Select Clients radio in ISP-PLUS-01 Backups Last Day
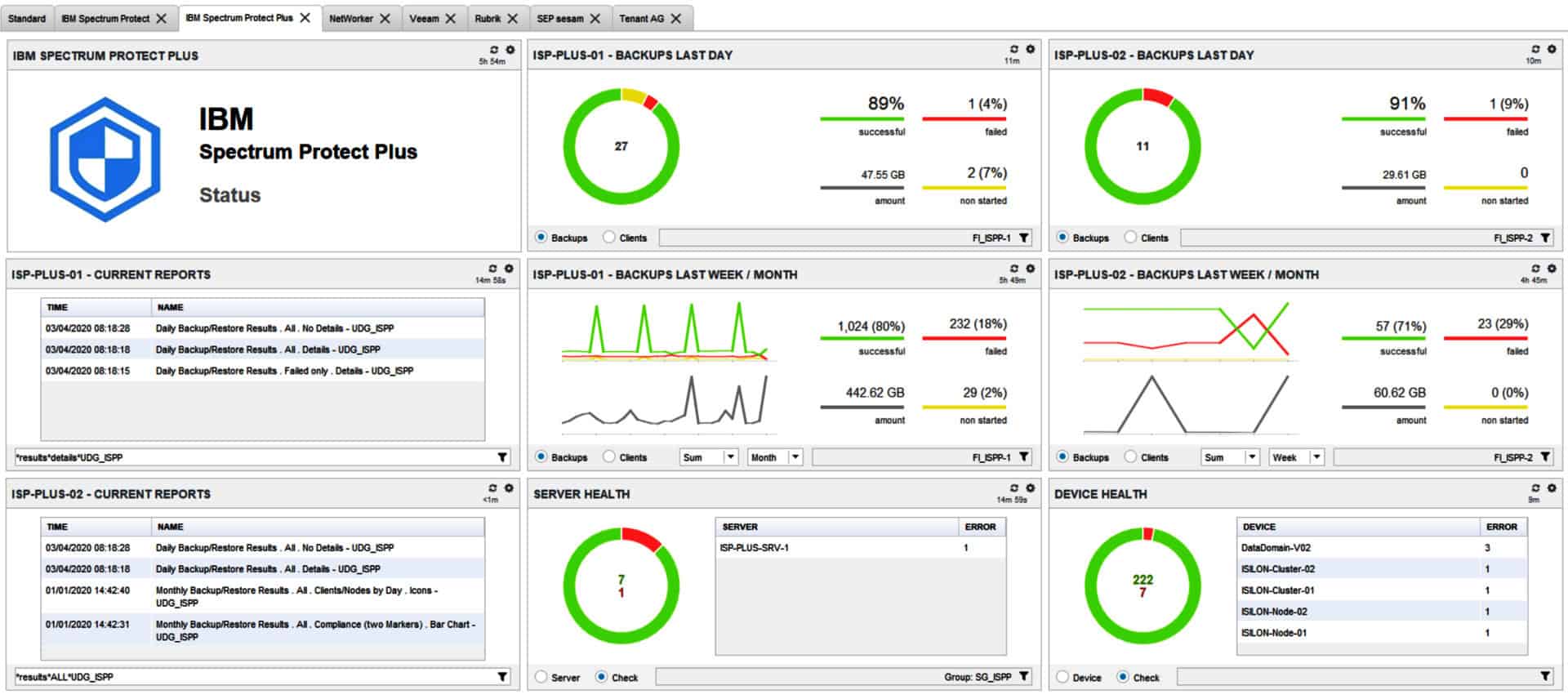 point(609,238)
